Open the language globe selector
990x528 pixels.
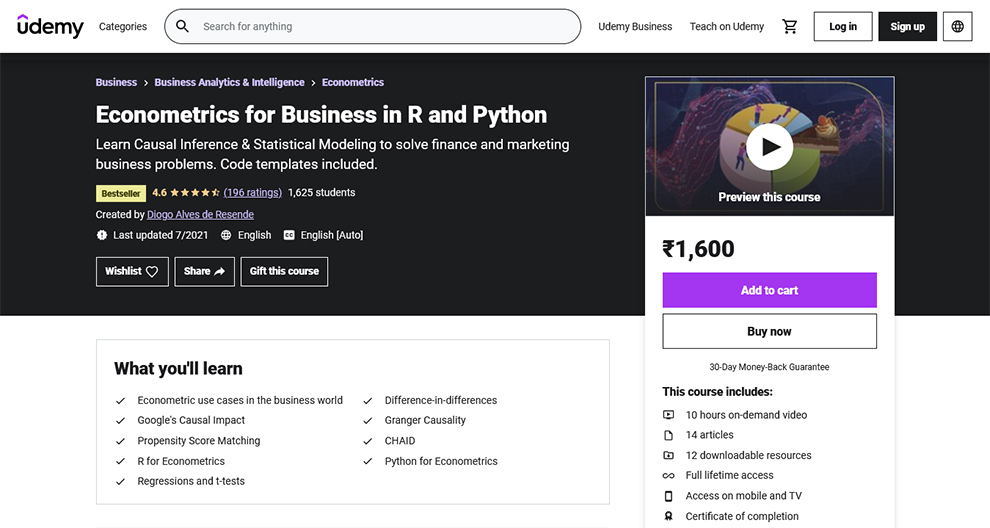pos(958,27)
